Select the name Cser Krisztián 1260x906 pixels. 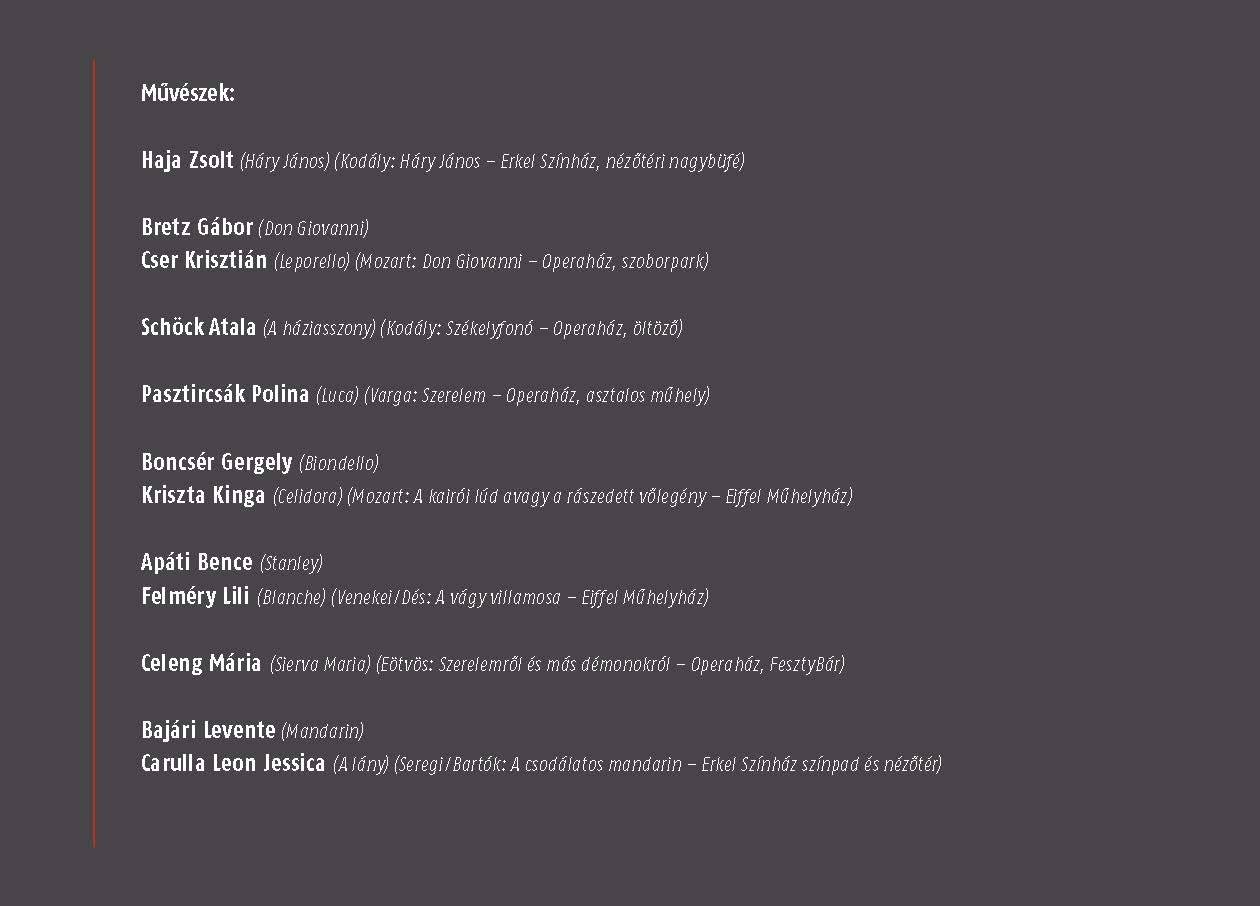tap(204, 260)
